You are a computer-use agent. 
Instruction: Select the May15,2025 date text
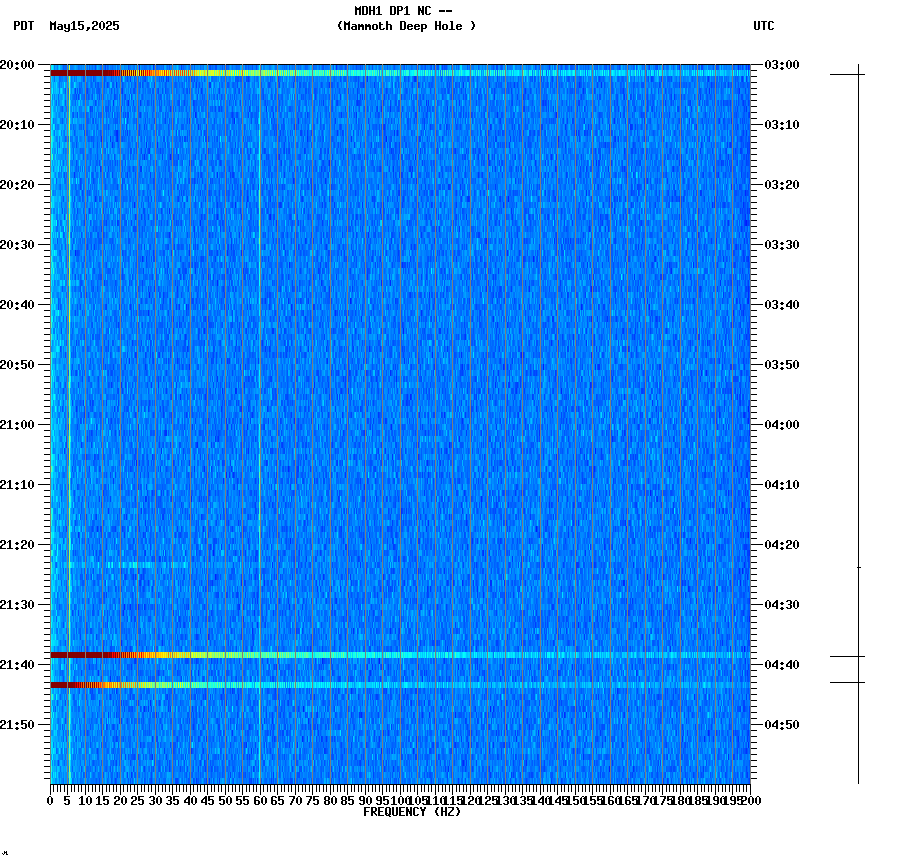(x=84, y=27)
